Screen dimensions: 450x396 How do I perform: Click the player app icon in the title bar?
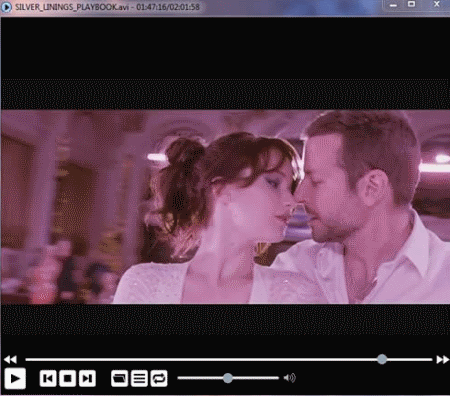(x=6, y=7)
